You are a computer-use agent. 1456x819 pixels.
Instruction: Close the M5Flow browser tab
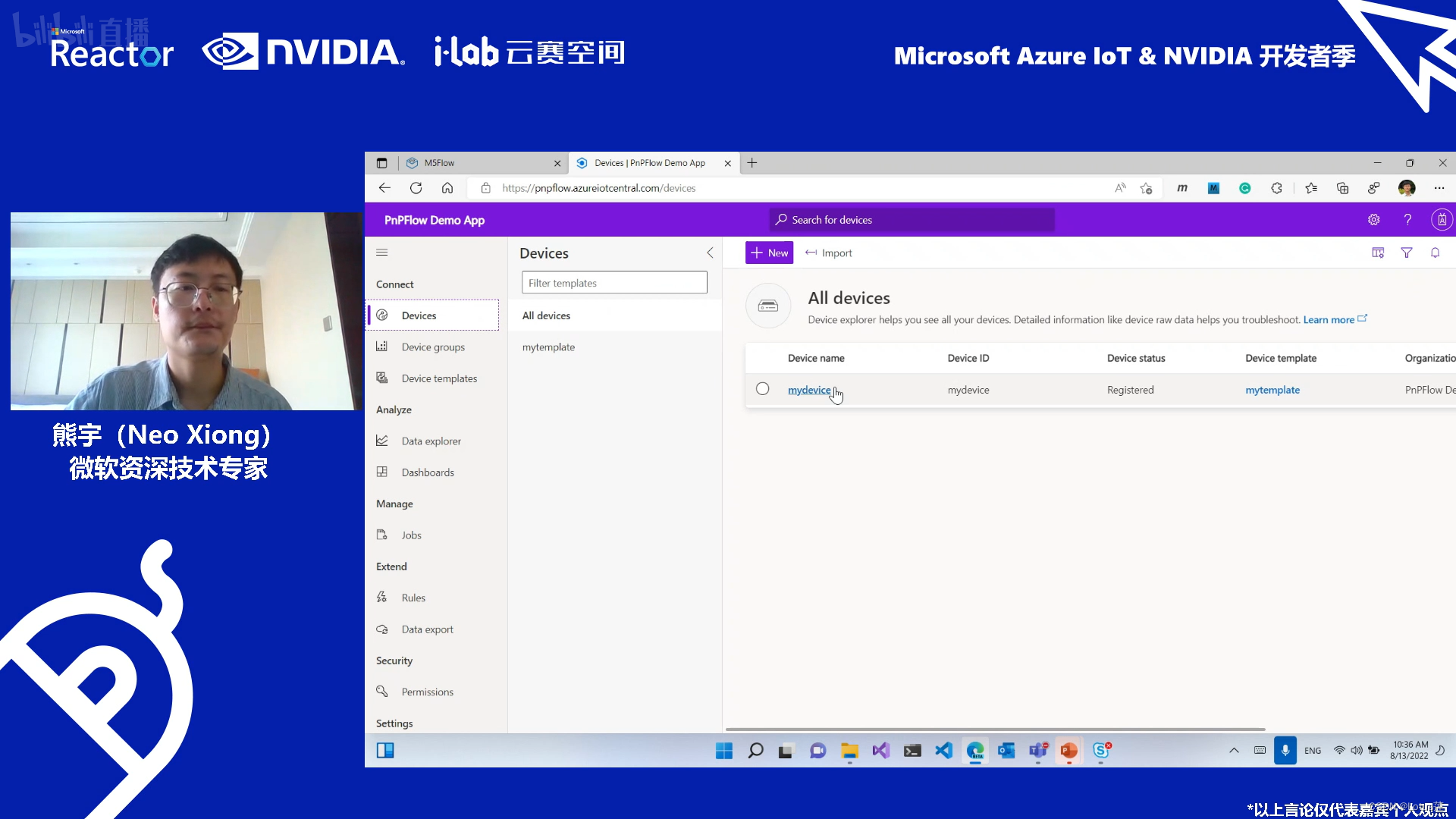557,163
